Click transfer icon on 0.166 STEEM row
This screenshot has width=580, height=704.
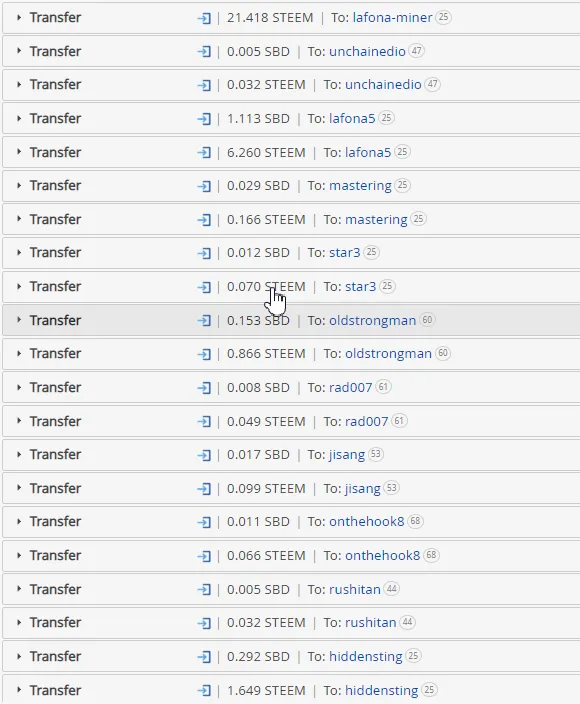pos(204,220)
